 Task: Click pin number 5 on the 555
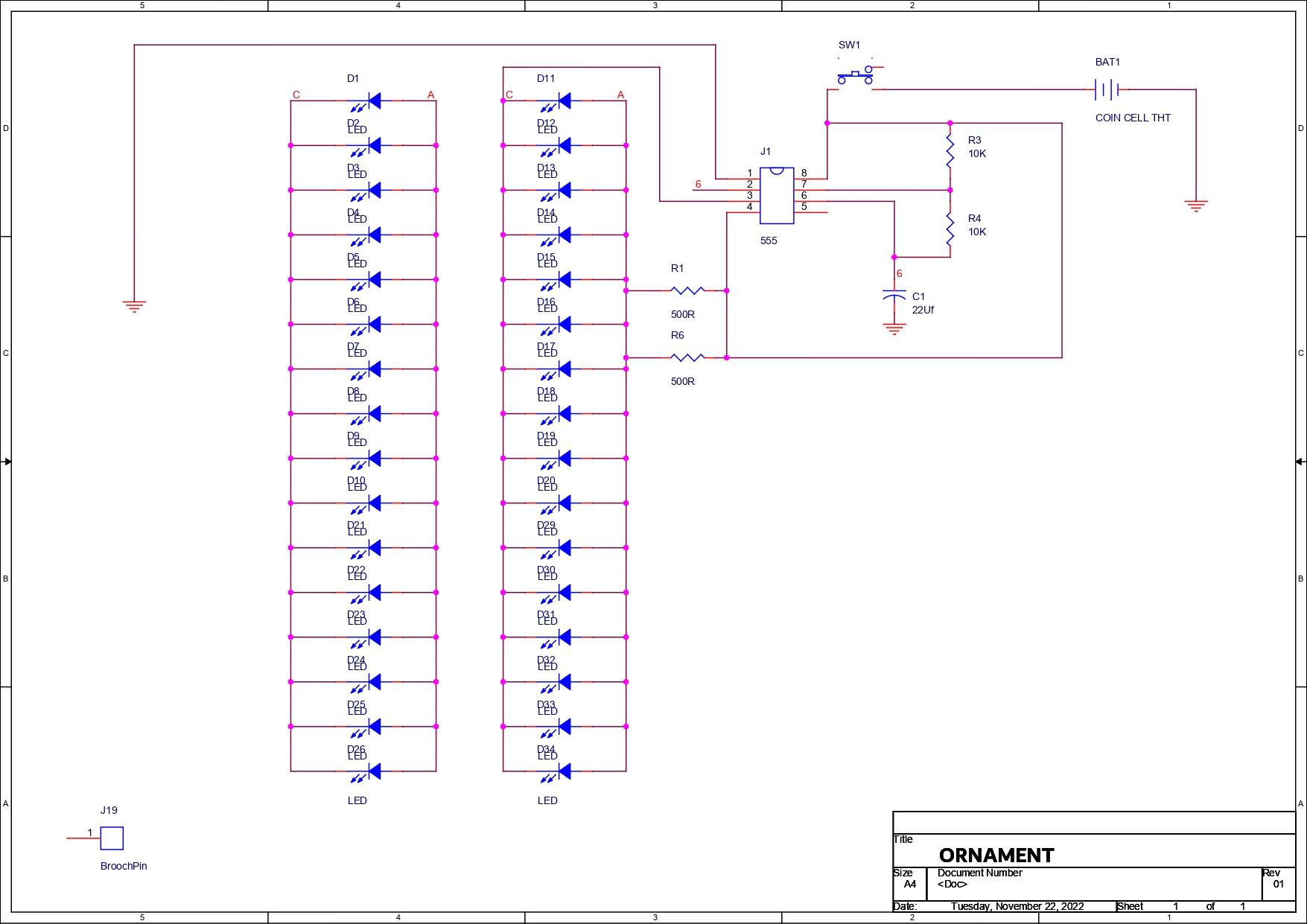point(804,206)
